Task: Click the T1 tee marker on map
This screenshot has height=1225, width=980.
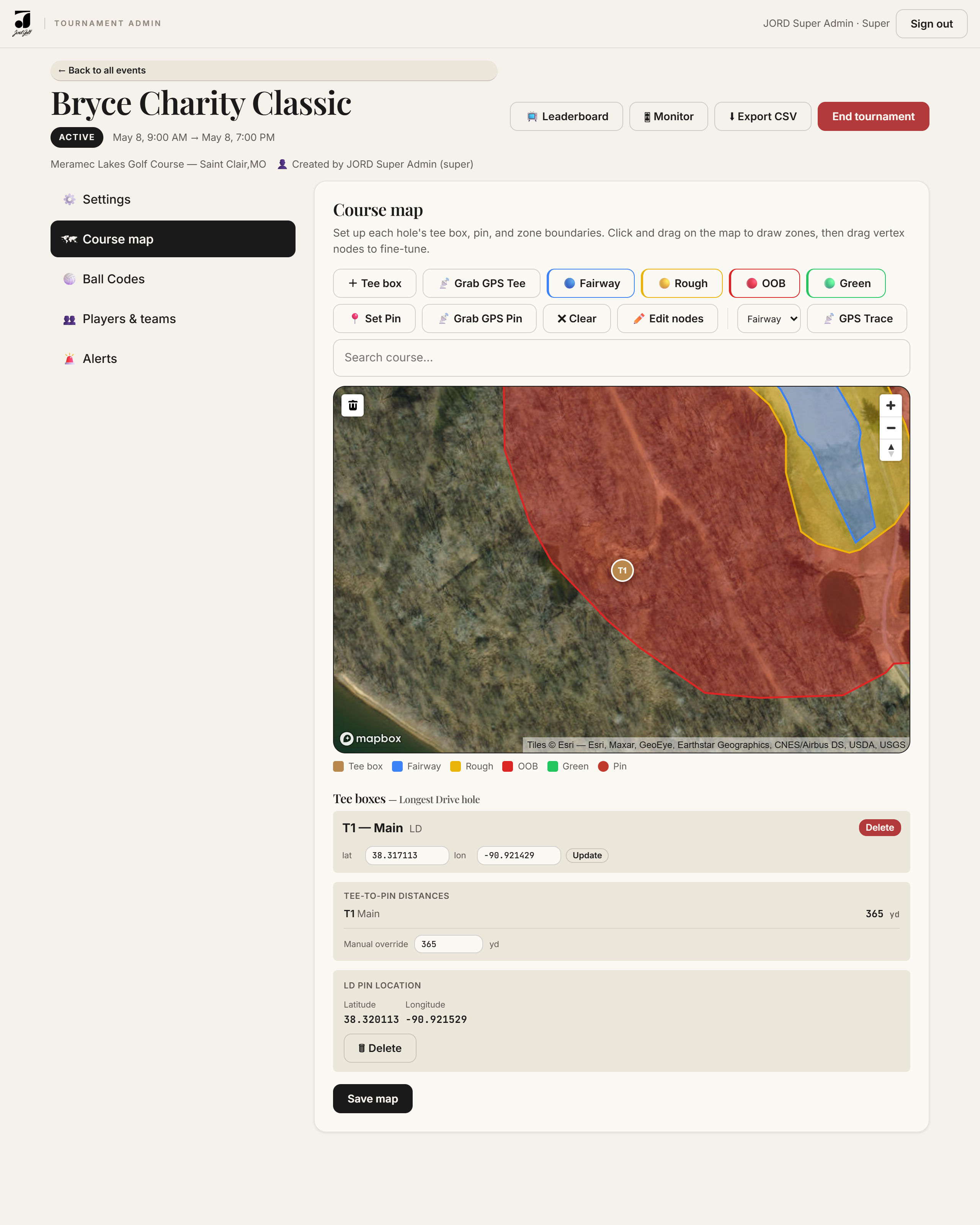Action: (x=622, y=570)
